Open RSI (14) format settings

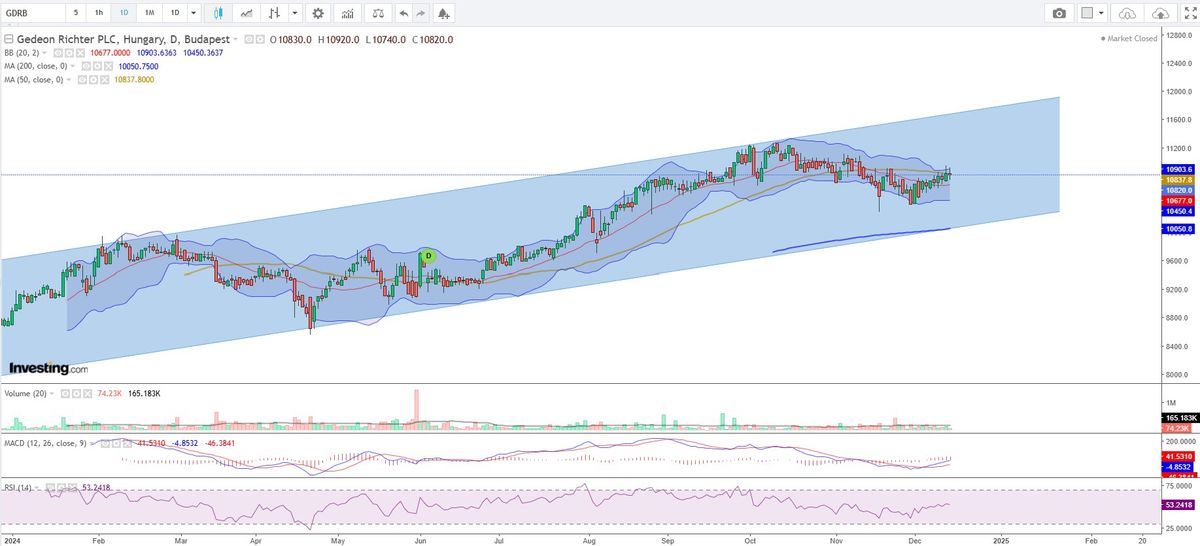tap(61, 488)
